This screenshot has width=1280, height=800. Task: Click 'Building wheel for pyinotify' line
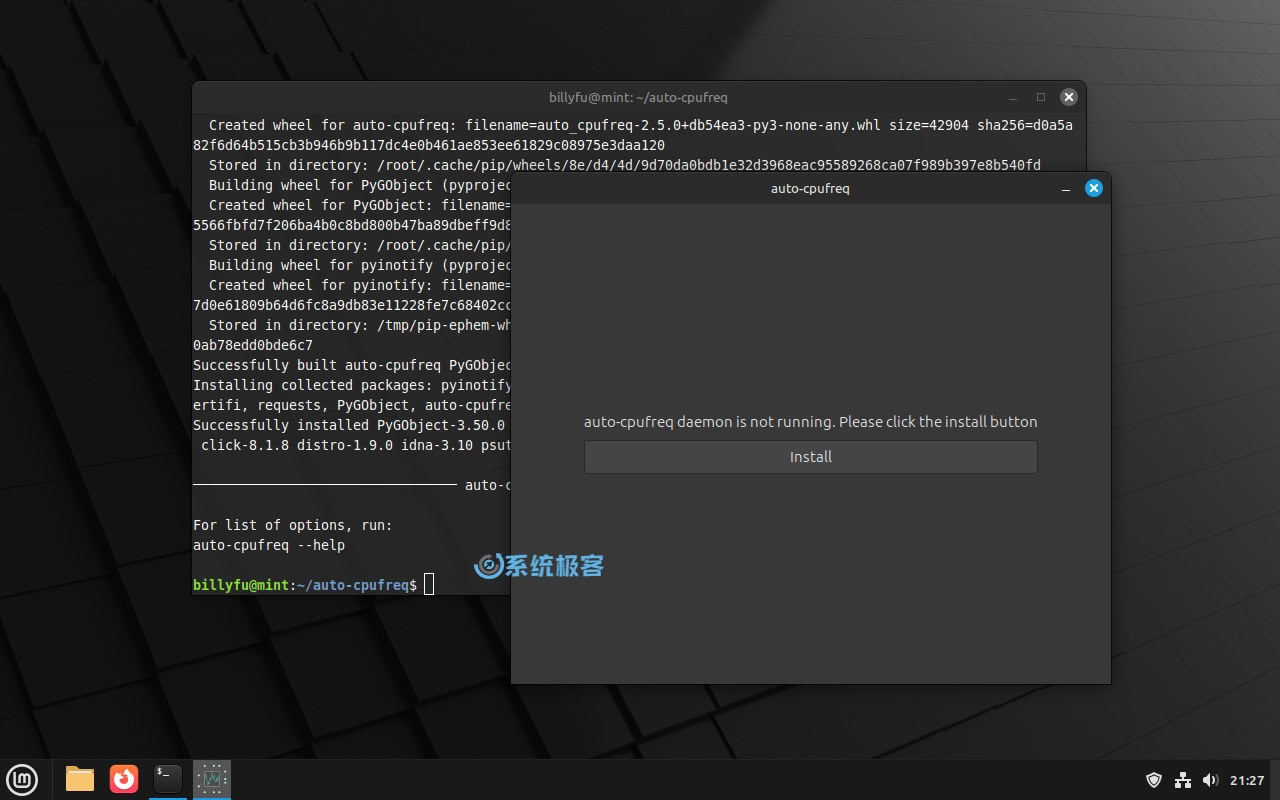360,265
